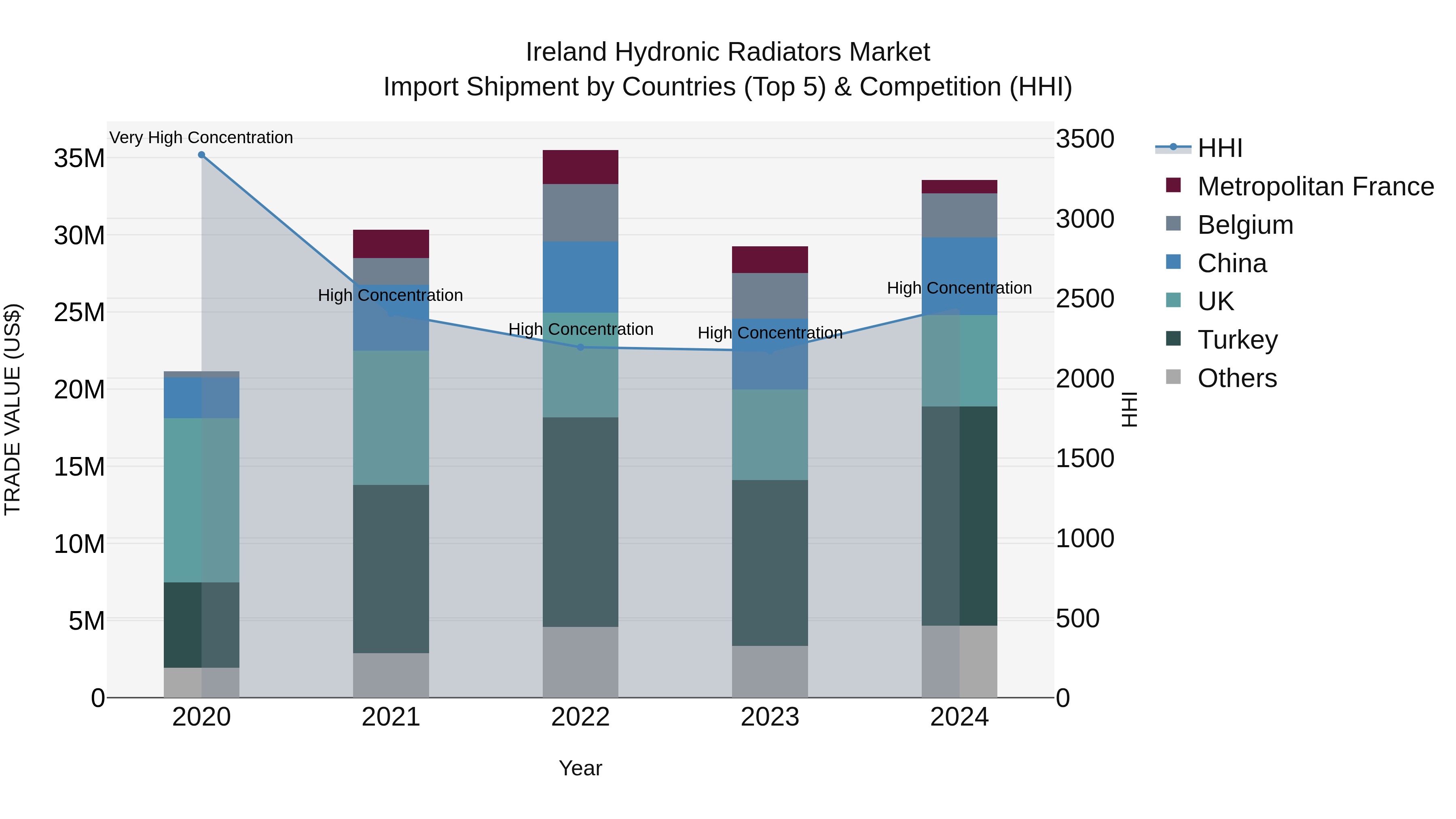Click the 25M y-axis tick label
1456x819 pixels.
coord(80,312)
